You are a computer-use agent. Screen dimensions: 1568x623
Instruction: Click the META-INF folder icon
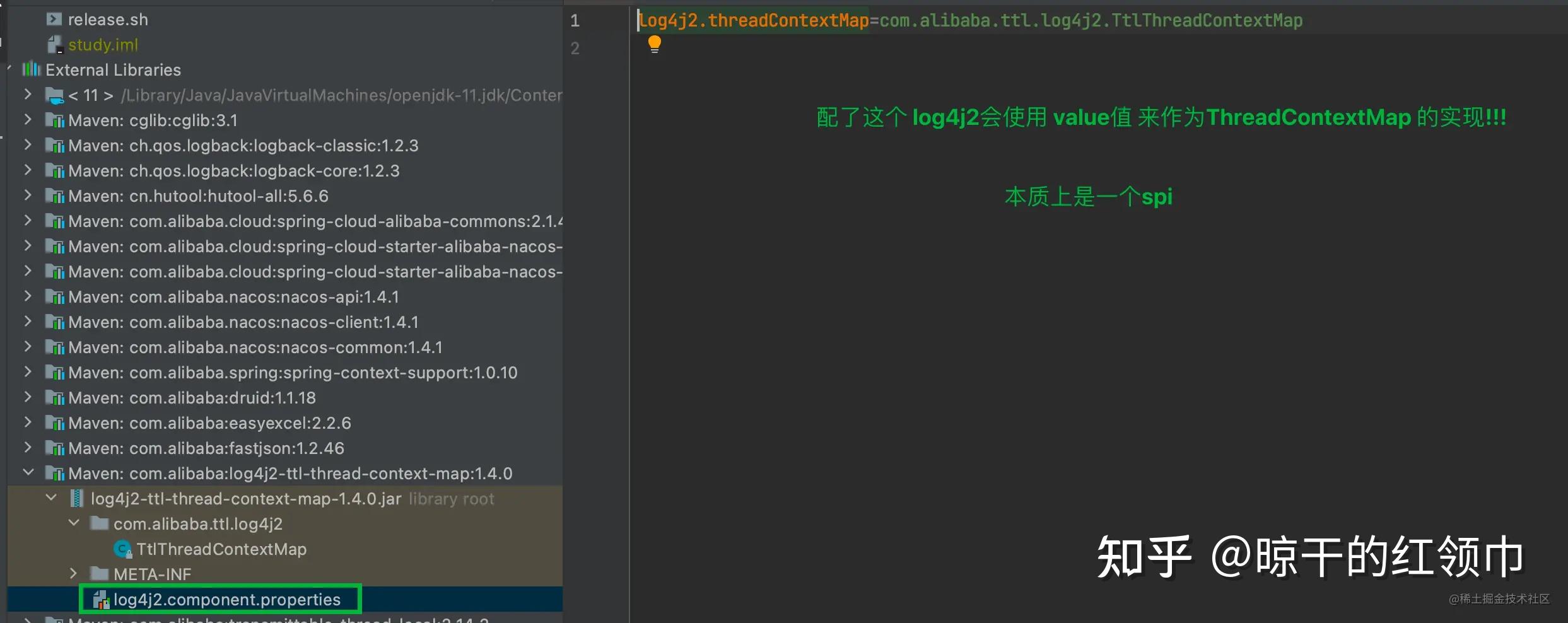click(x=99, y=574)
